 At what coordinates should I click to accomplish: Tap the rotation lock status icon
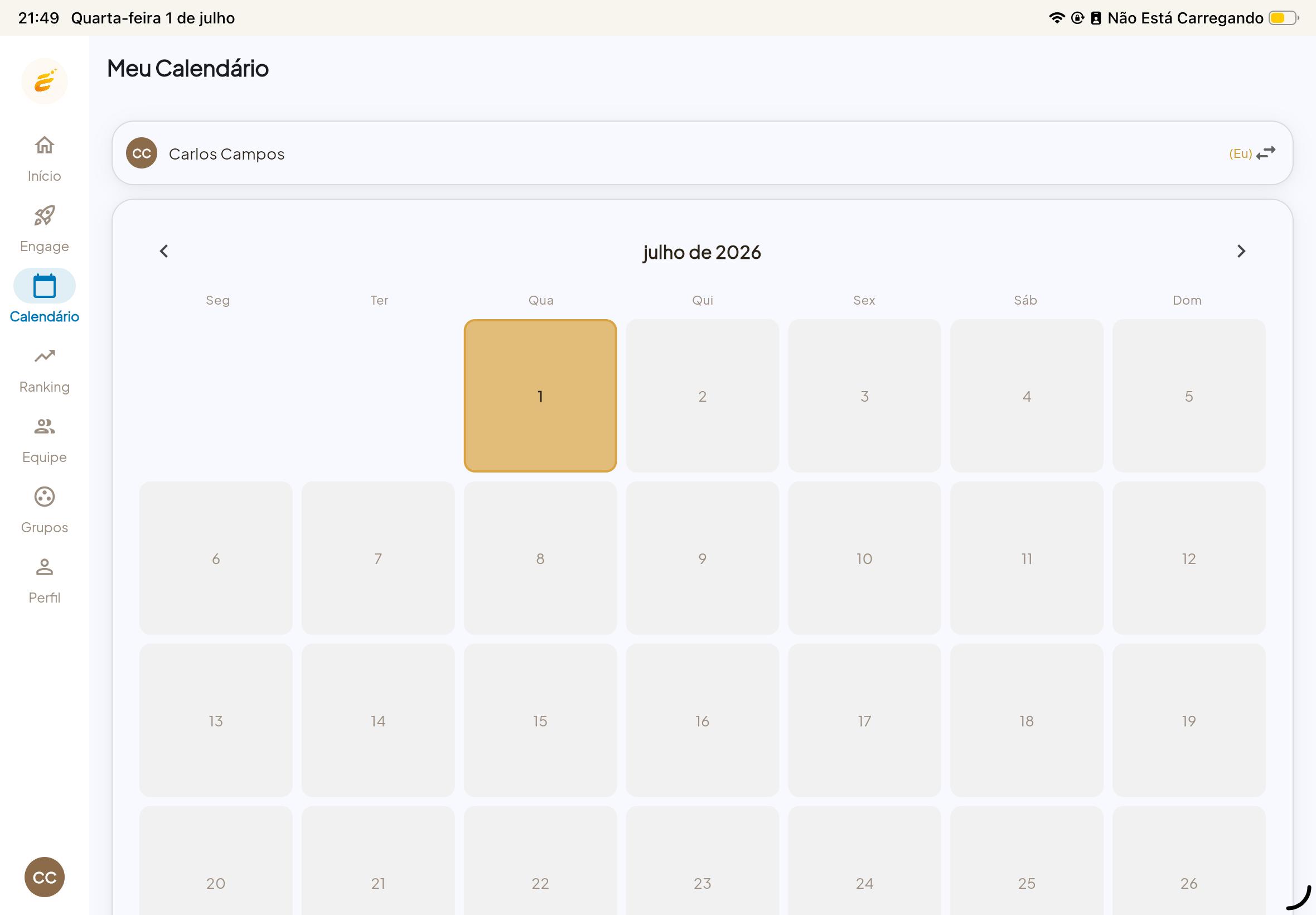1078,18
